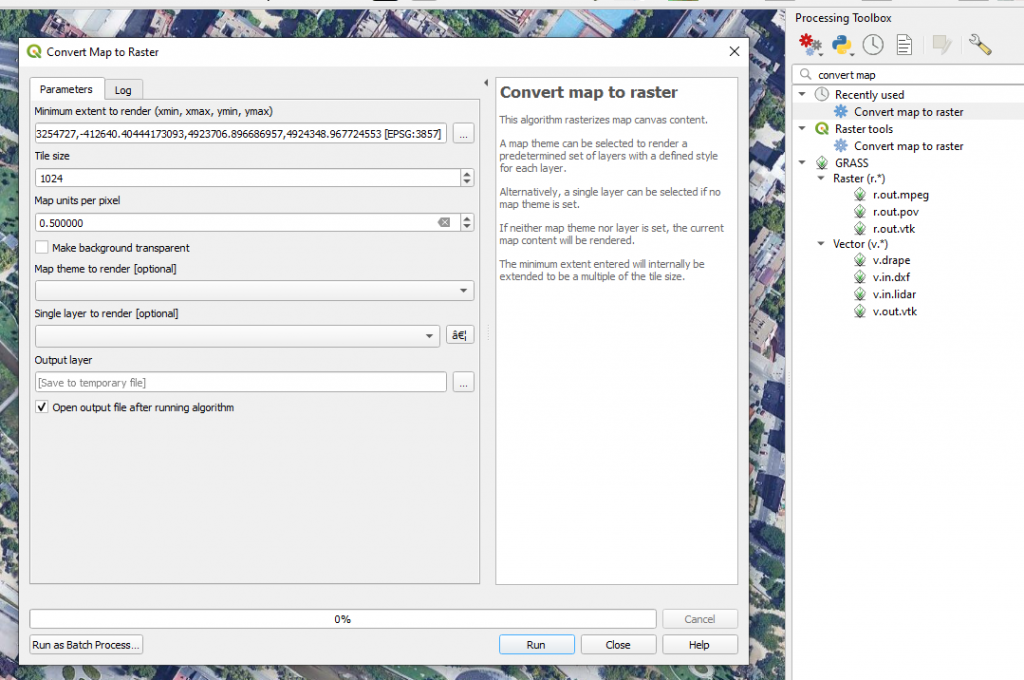Open the Models menu gear icon in Processing Toolbox
1024x680 pixels.
pyautogui.click(x=810, y=44)
